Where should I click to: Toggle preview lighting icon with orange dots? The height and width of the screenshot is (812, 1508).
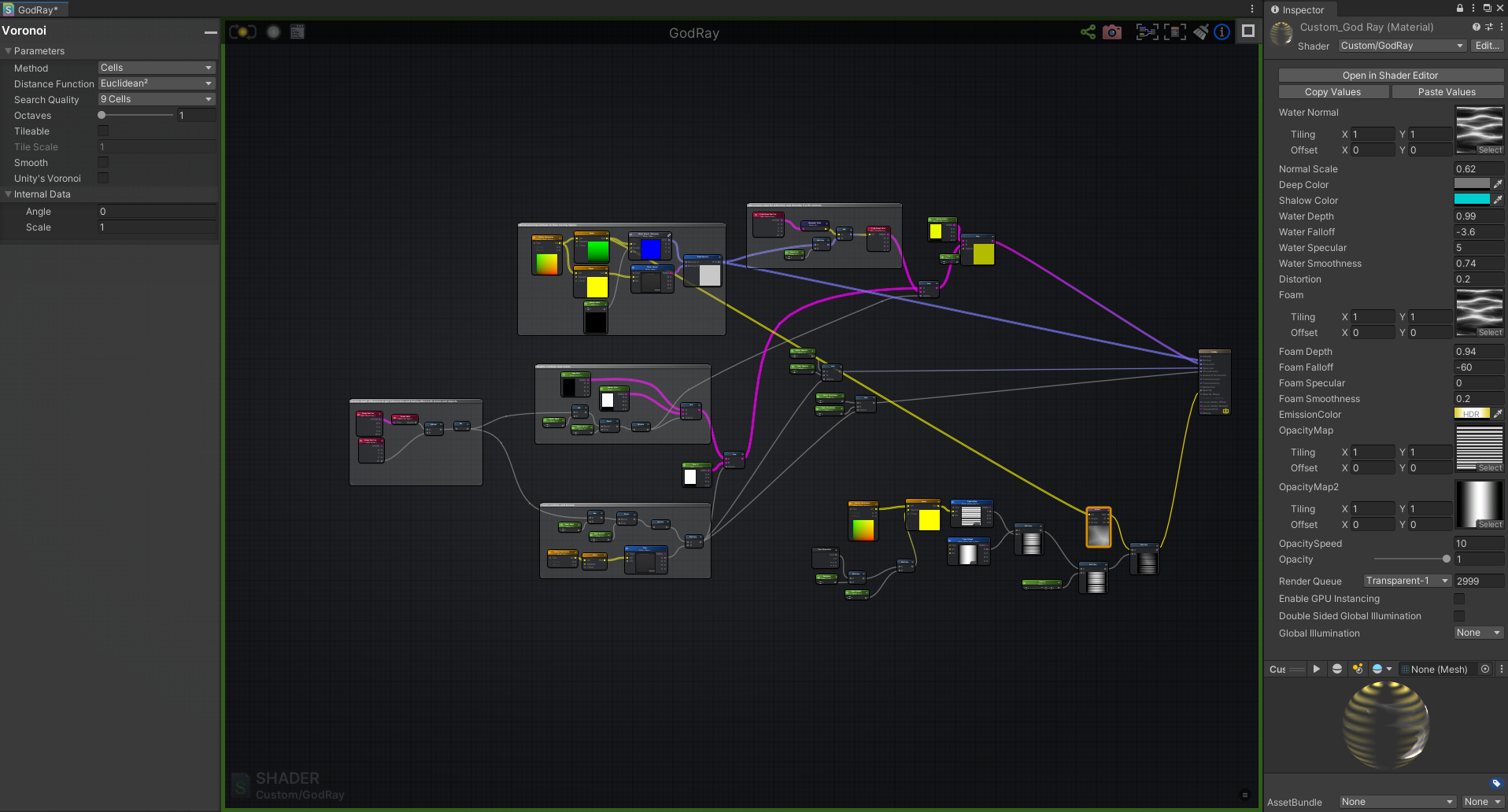1358,669
